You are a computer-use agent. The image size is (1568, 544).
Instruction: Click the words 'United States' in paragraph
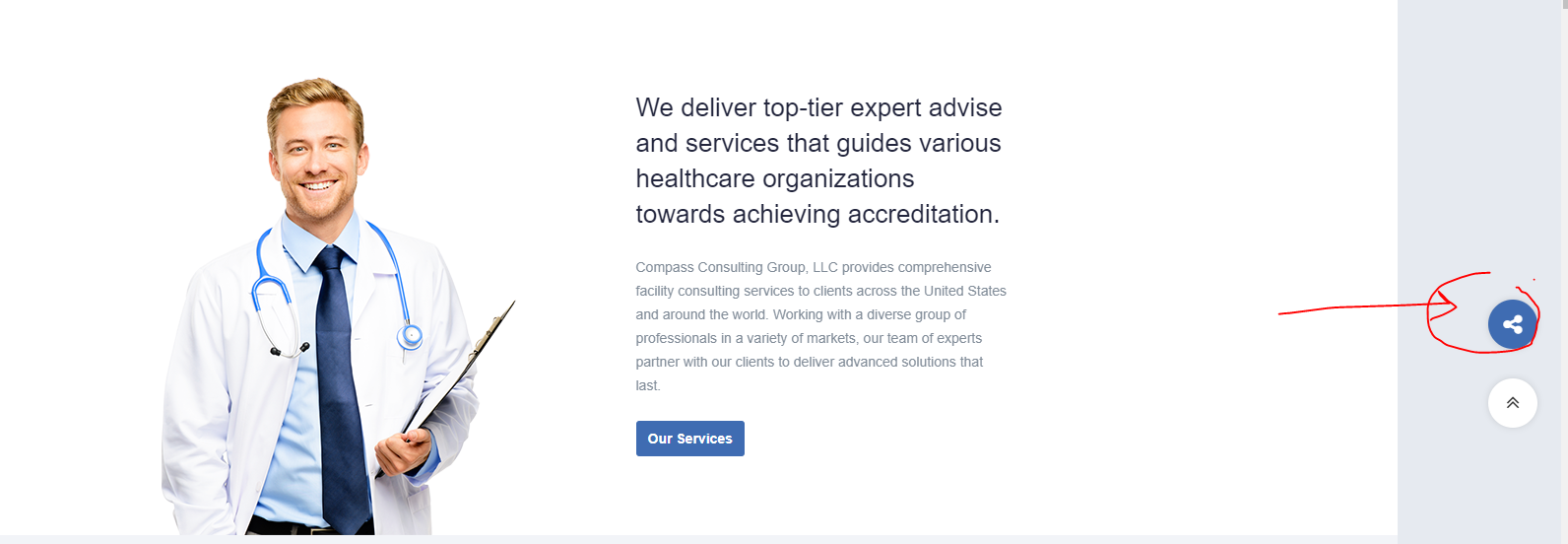coord(964,291)
